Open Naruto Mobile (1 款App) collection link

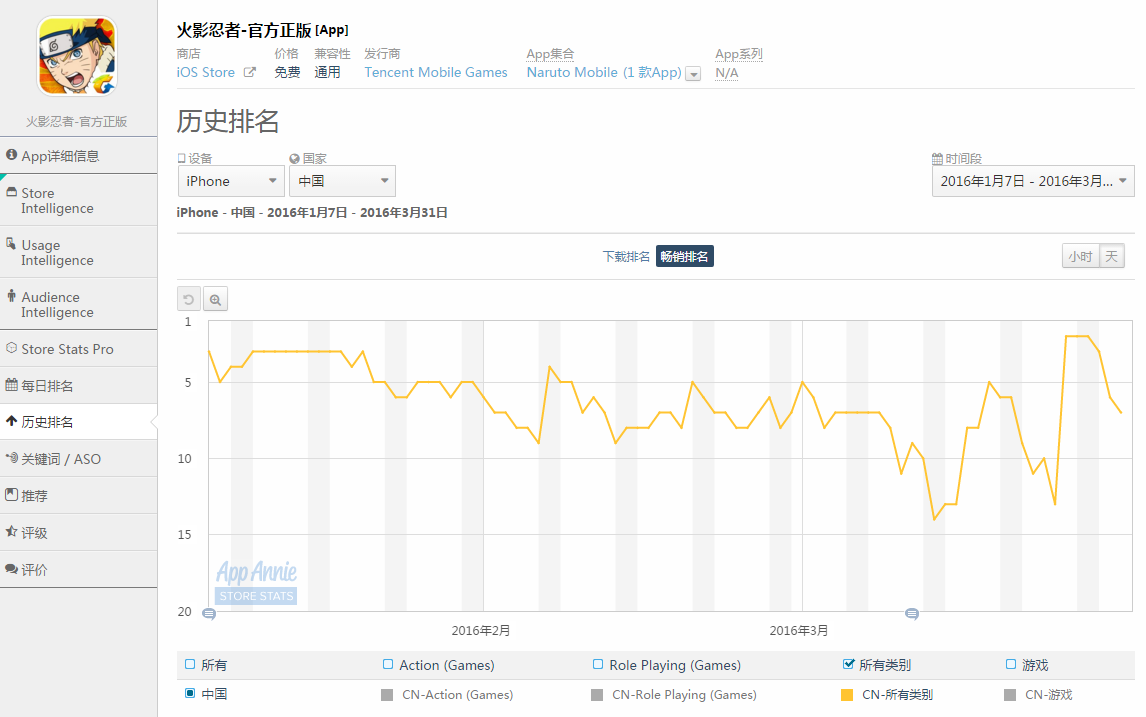(x=604, y=72)
